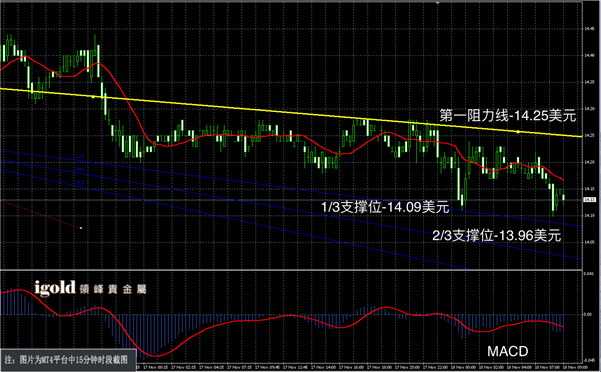Select the 14.30 price level on the axis

click(590, 109)
